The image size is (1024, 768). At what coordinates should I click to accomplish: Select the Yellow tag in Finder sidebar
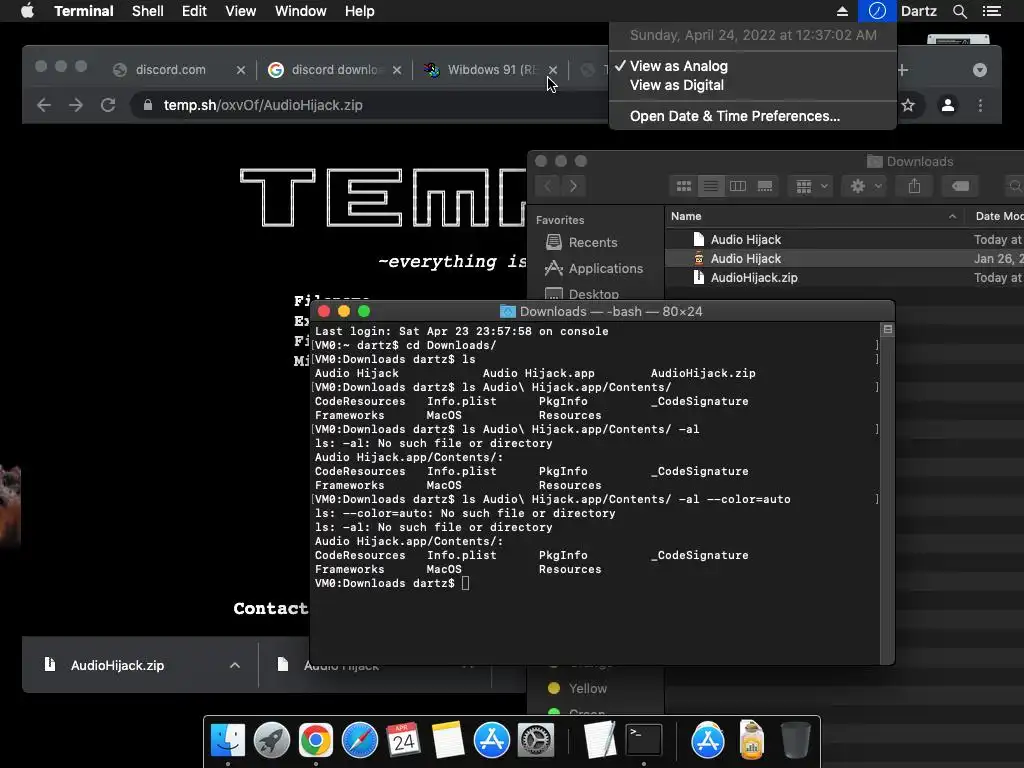pos(577,688)
